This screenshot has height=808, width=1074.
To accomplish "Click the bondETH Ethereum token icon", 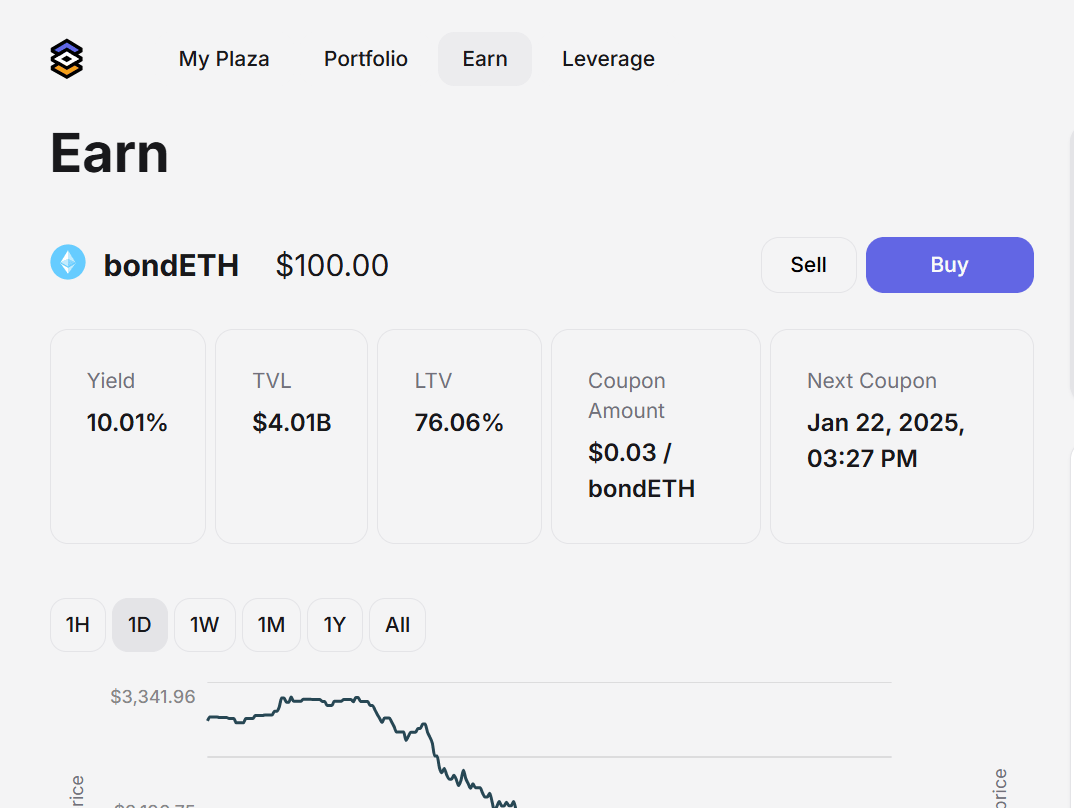I will 68,263.
